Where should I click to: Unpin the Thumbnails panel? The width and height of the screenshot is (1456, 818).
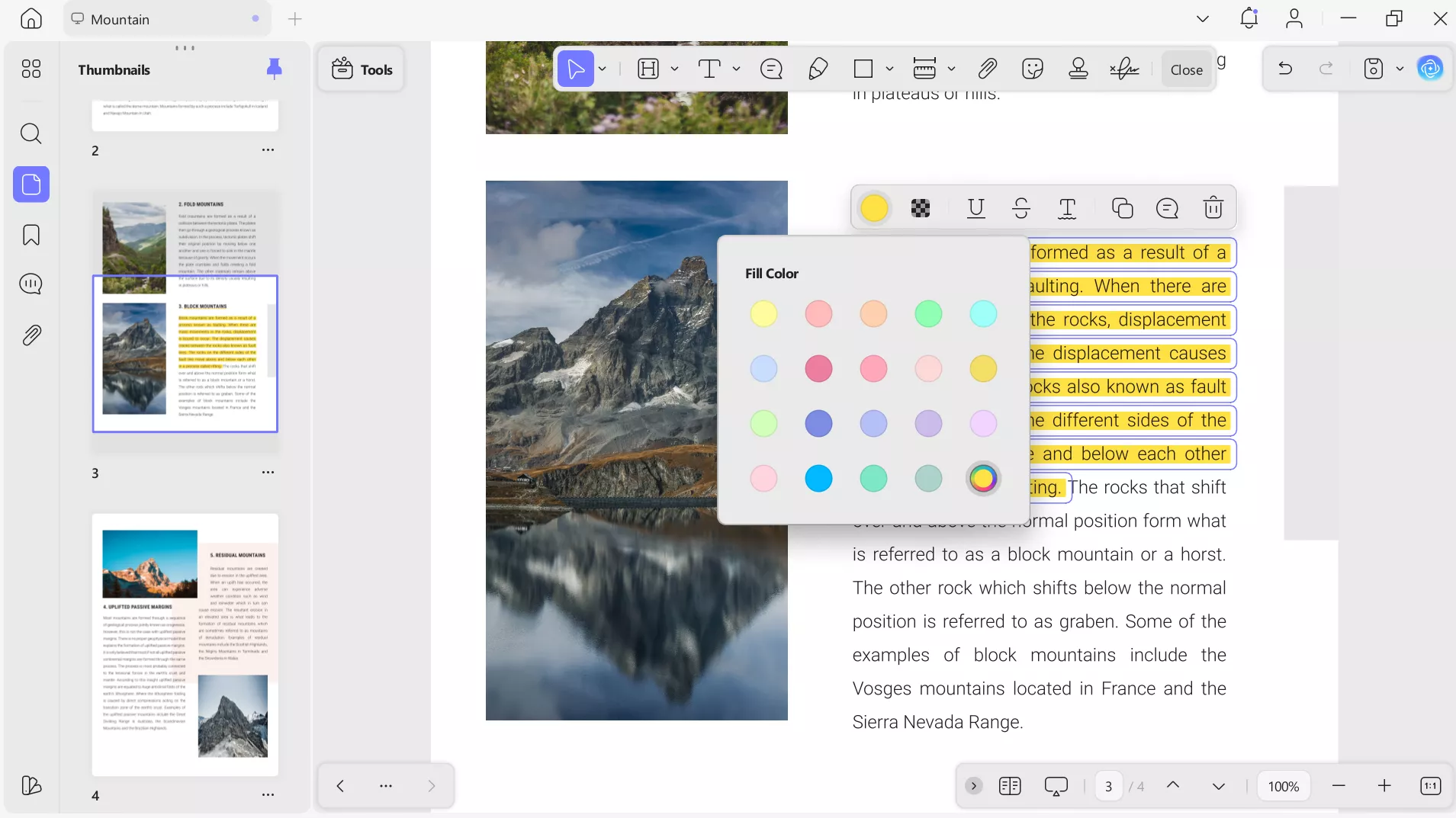(275, 69)
